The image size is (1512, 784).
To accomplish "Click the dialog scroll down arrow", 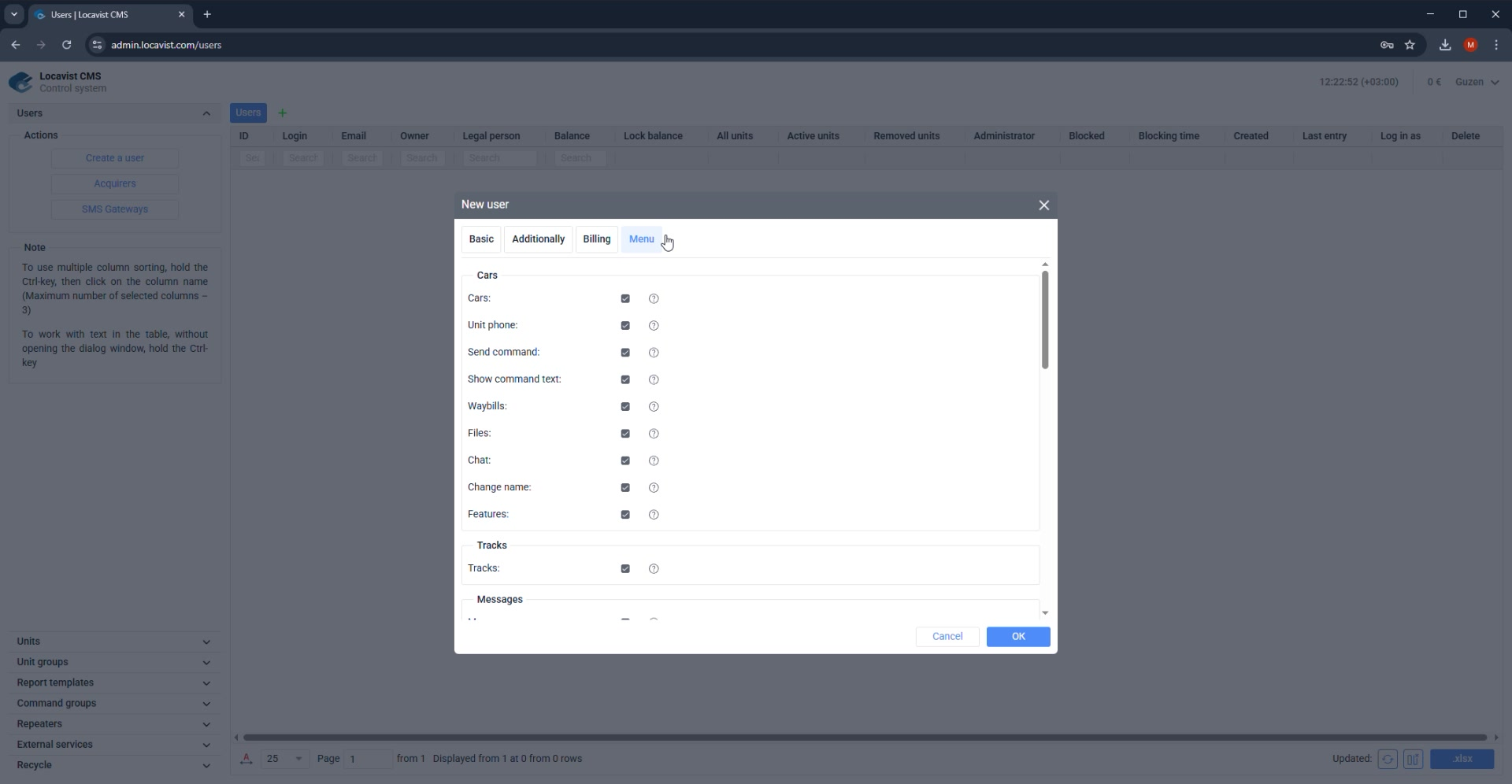I will pyautogui.click(x=1045, y=613).
